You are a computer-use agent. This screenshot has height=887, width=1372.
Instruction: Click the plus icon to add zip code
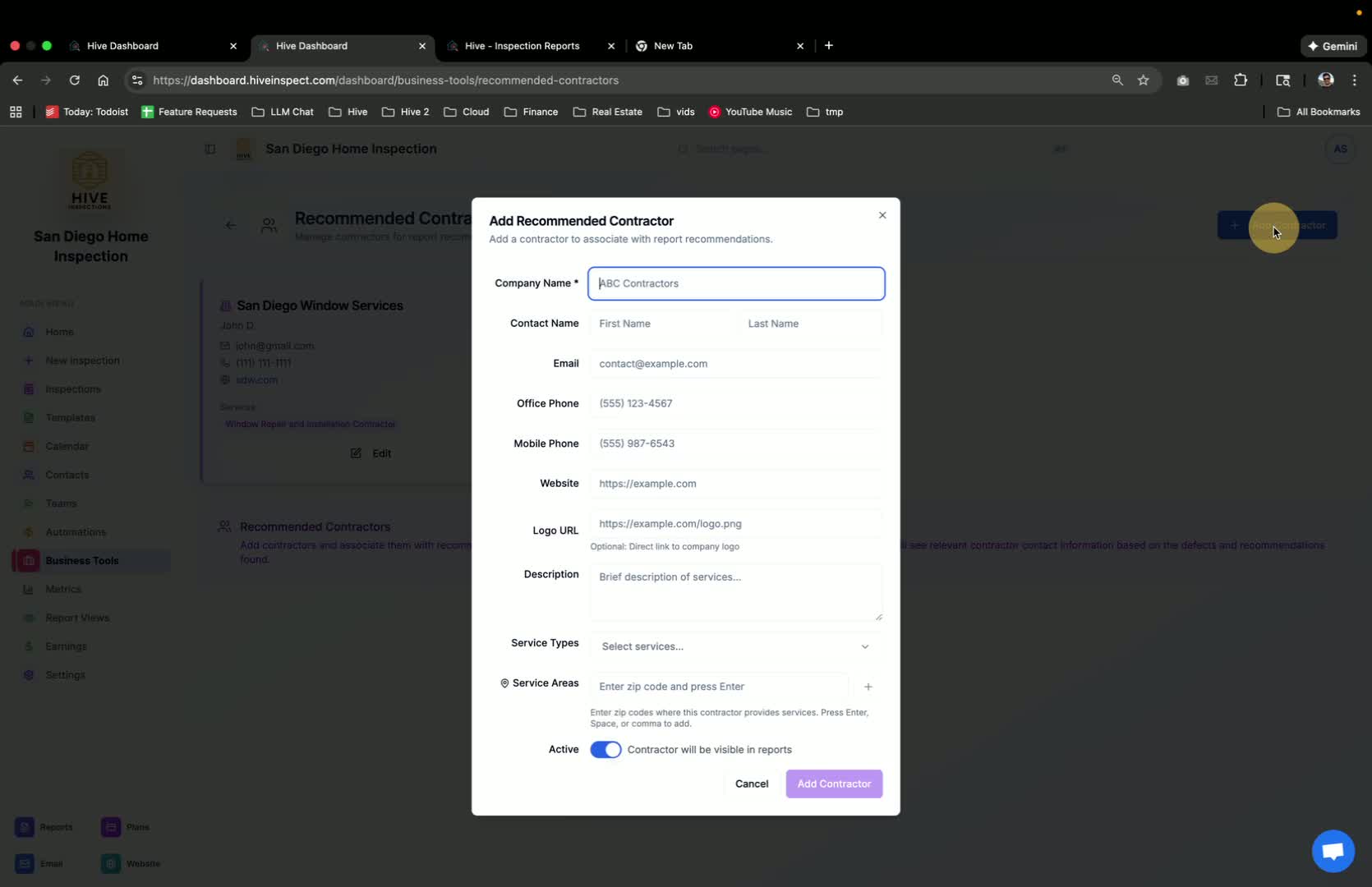click(x=868, y=687)
